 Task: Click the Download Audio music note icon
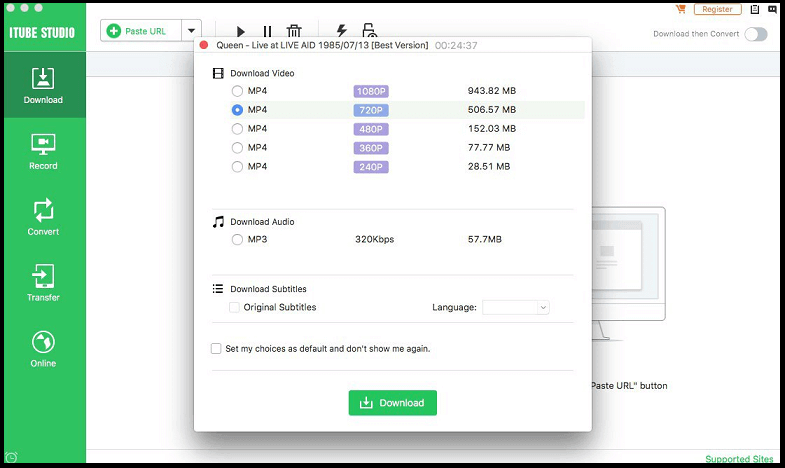point(218,222)
